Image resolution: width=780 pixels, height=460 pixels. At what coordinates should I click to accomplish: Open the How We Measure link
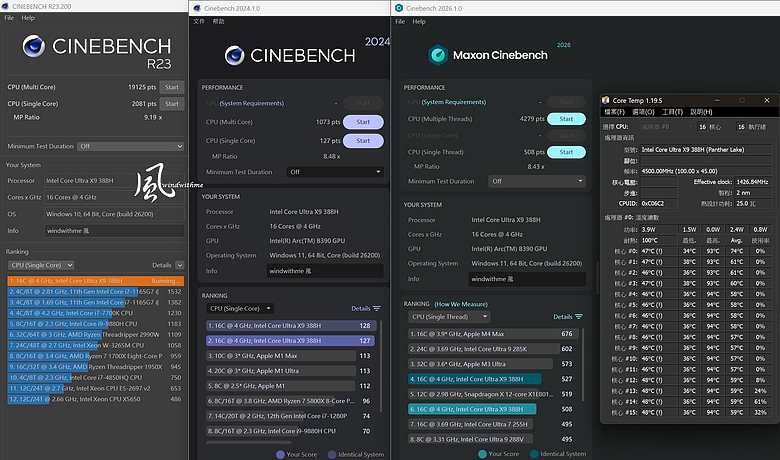coord(461,304)
